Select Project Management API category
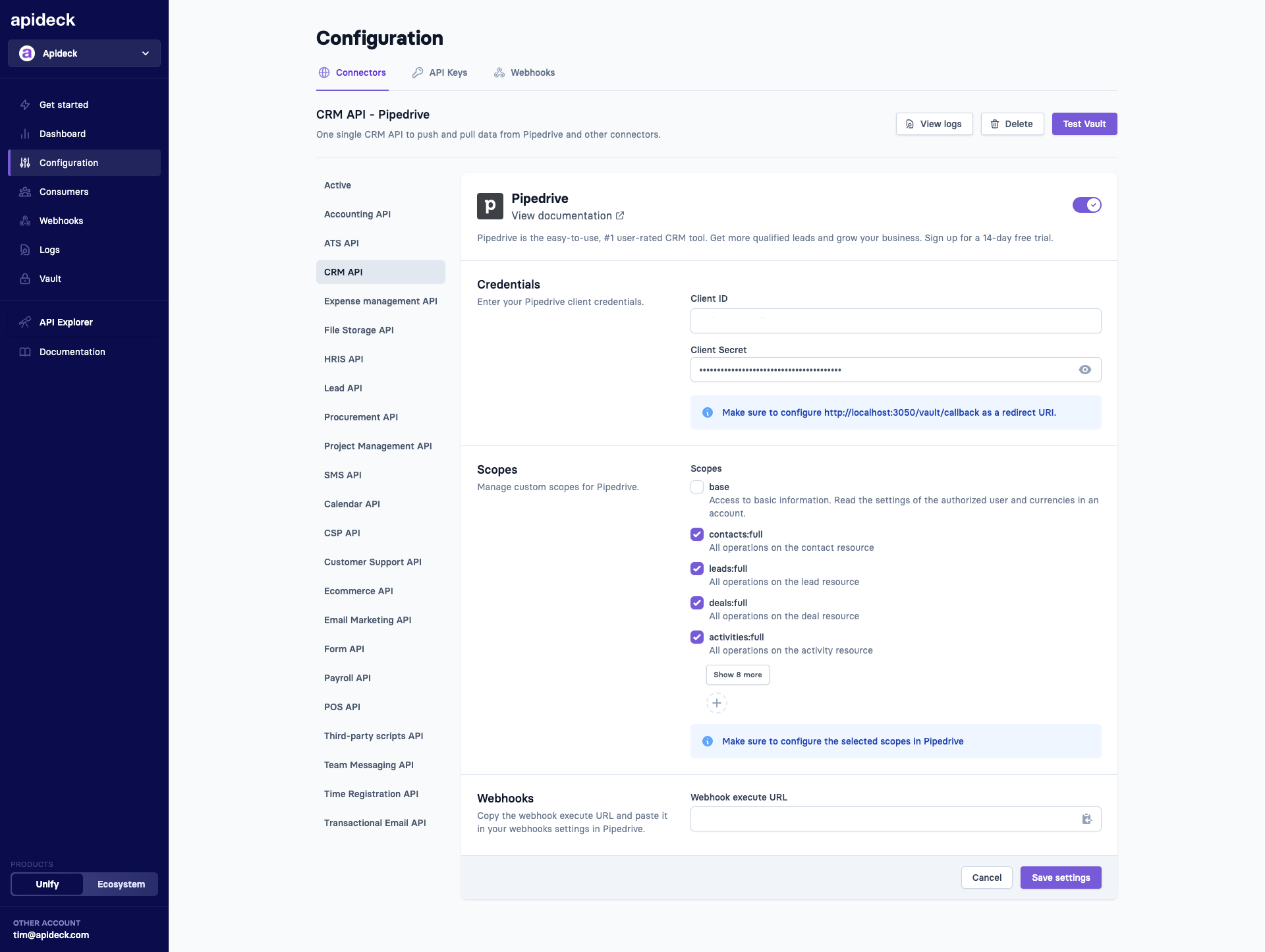 tap(381, 446)
